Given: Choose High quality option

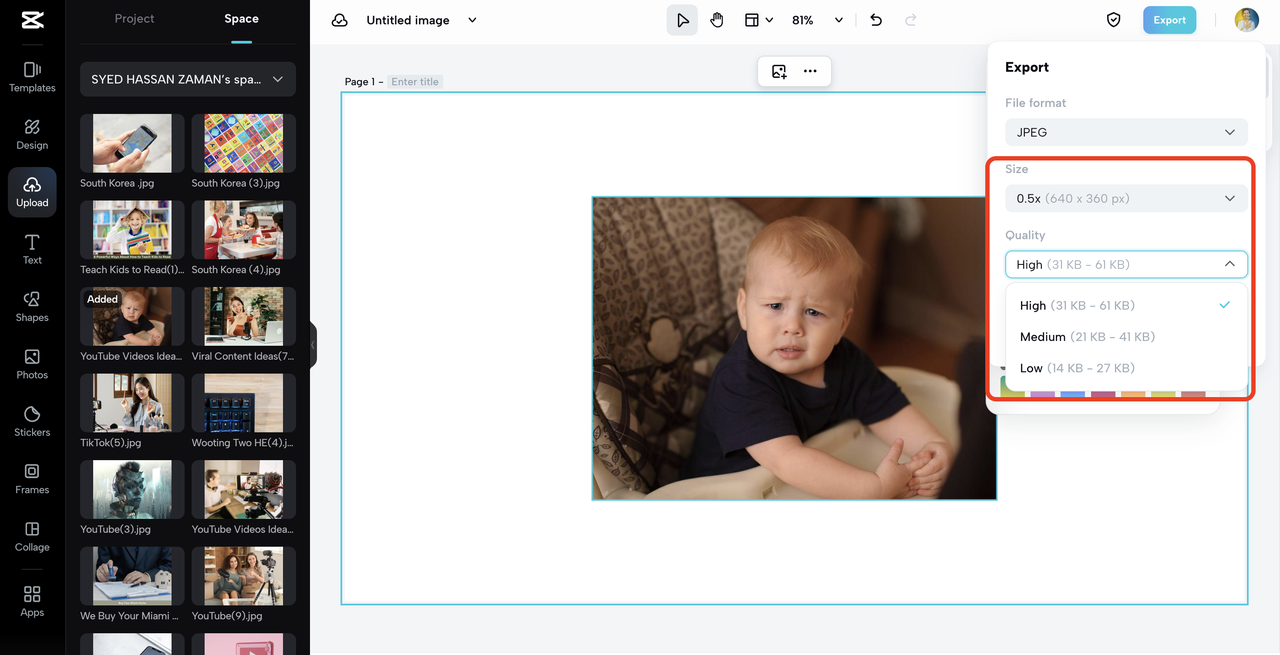Looking at the screenshot, I should [1126, 305].
